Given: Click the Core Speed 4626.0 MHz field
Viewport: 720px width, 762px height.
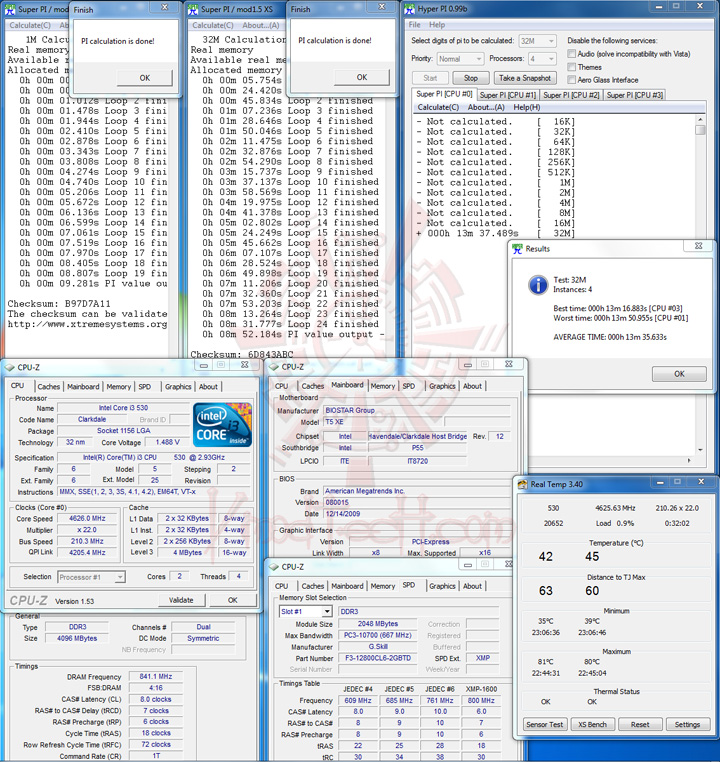Looking at the screenshot, I should pyautogui.click(x=87, y=519).
